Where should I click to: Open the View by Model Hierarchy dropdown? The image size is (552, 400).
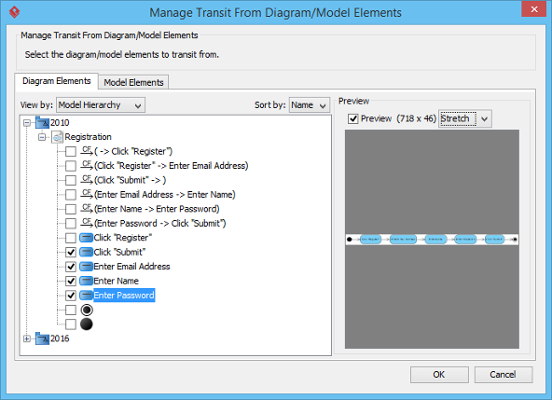click(101, 105)
